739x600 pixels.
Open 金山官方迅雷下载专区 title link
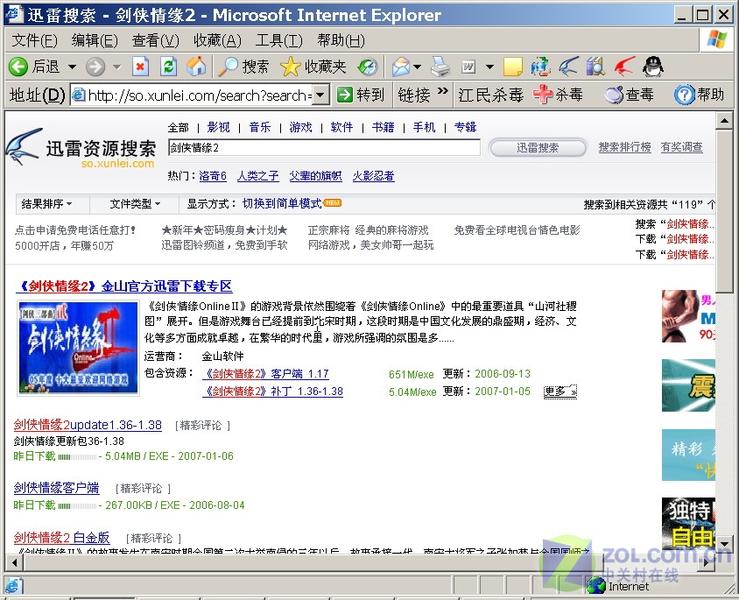pos(166,286)
